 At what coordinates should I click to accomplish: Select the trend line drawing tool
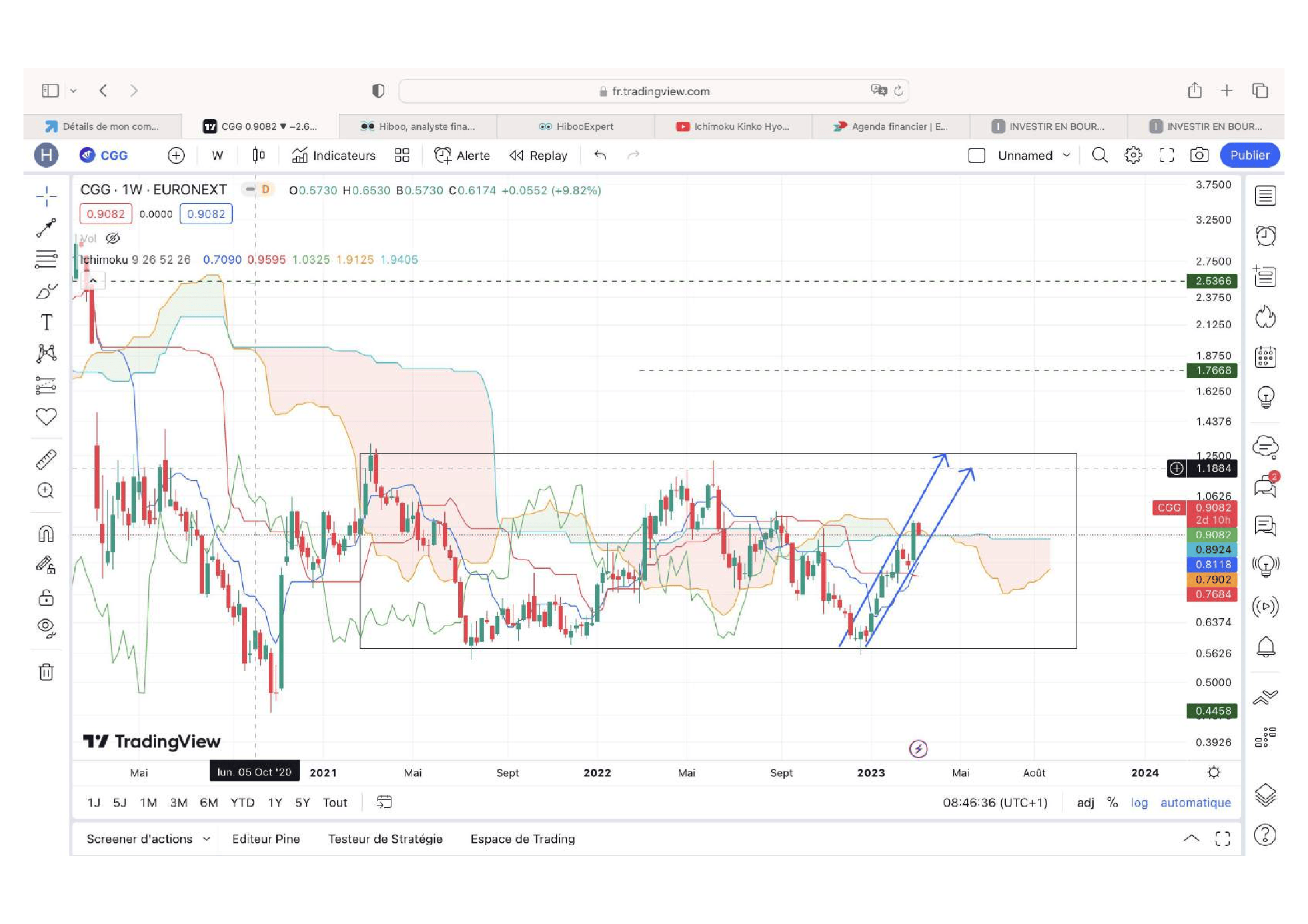click(x=46, y=228)
